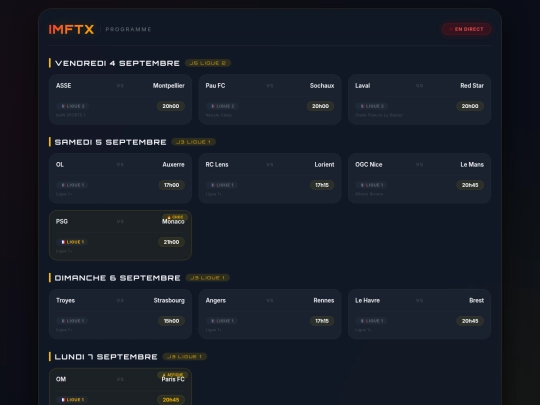
Task: Click the OL team name
Action: [x=60, y=165]
